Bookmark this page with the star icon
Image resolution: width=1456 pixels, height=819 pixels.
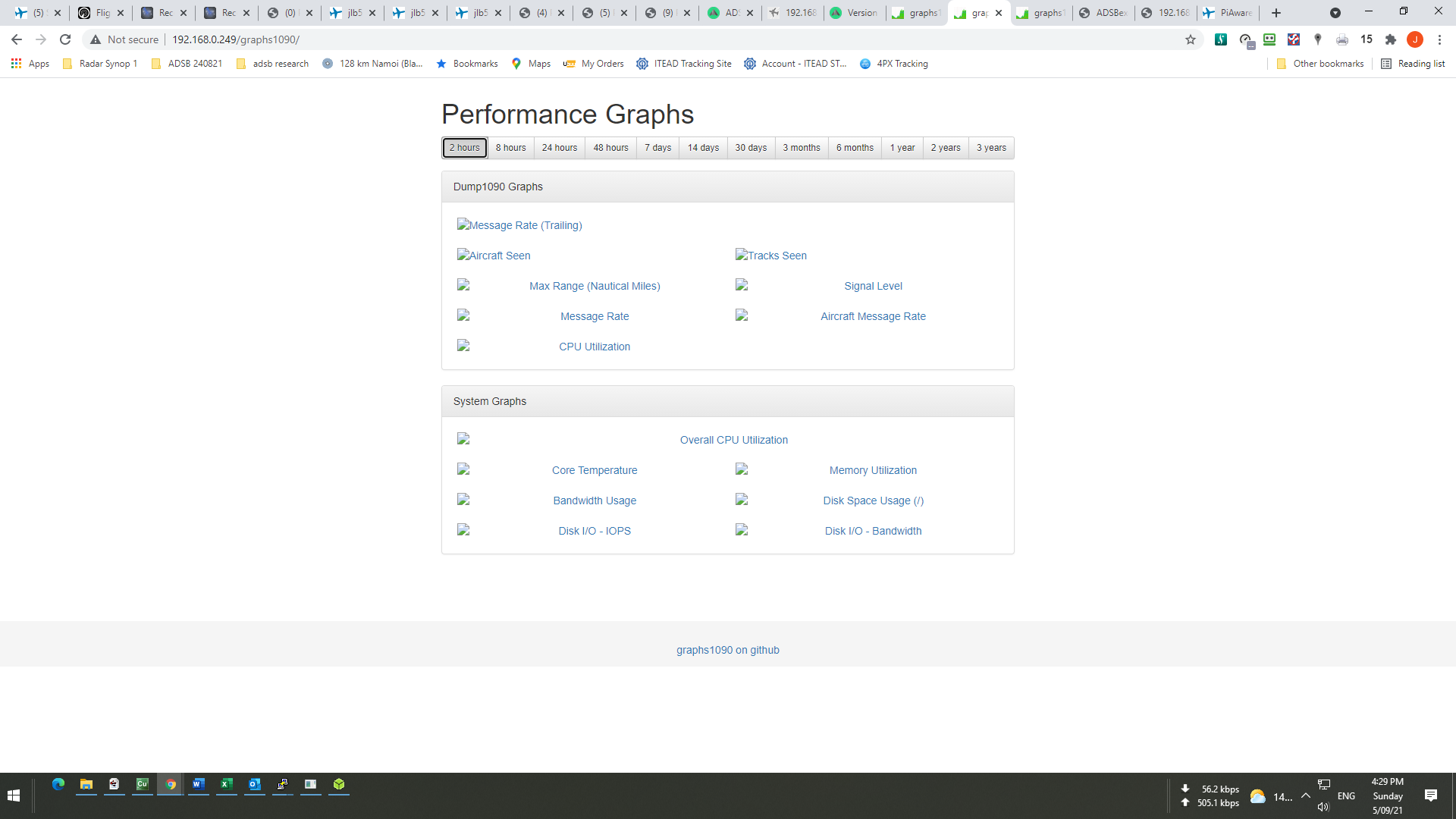pyautogui.click(x=1191, y=39)
